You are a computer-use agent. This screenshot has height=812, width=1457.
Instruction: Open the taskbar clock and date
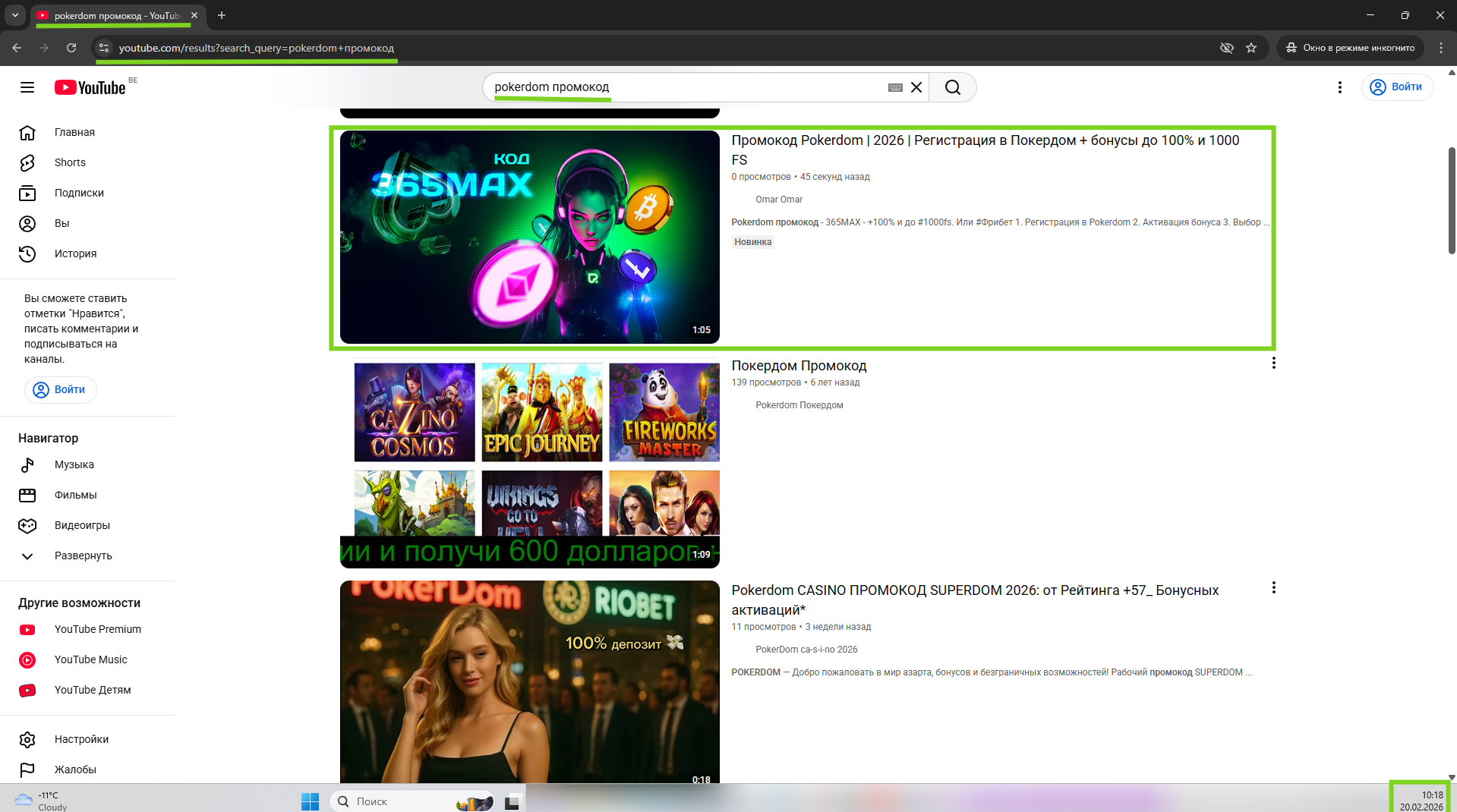pyautogui.click(x=1421, y=801)
